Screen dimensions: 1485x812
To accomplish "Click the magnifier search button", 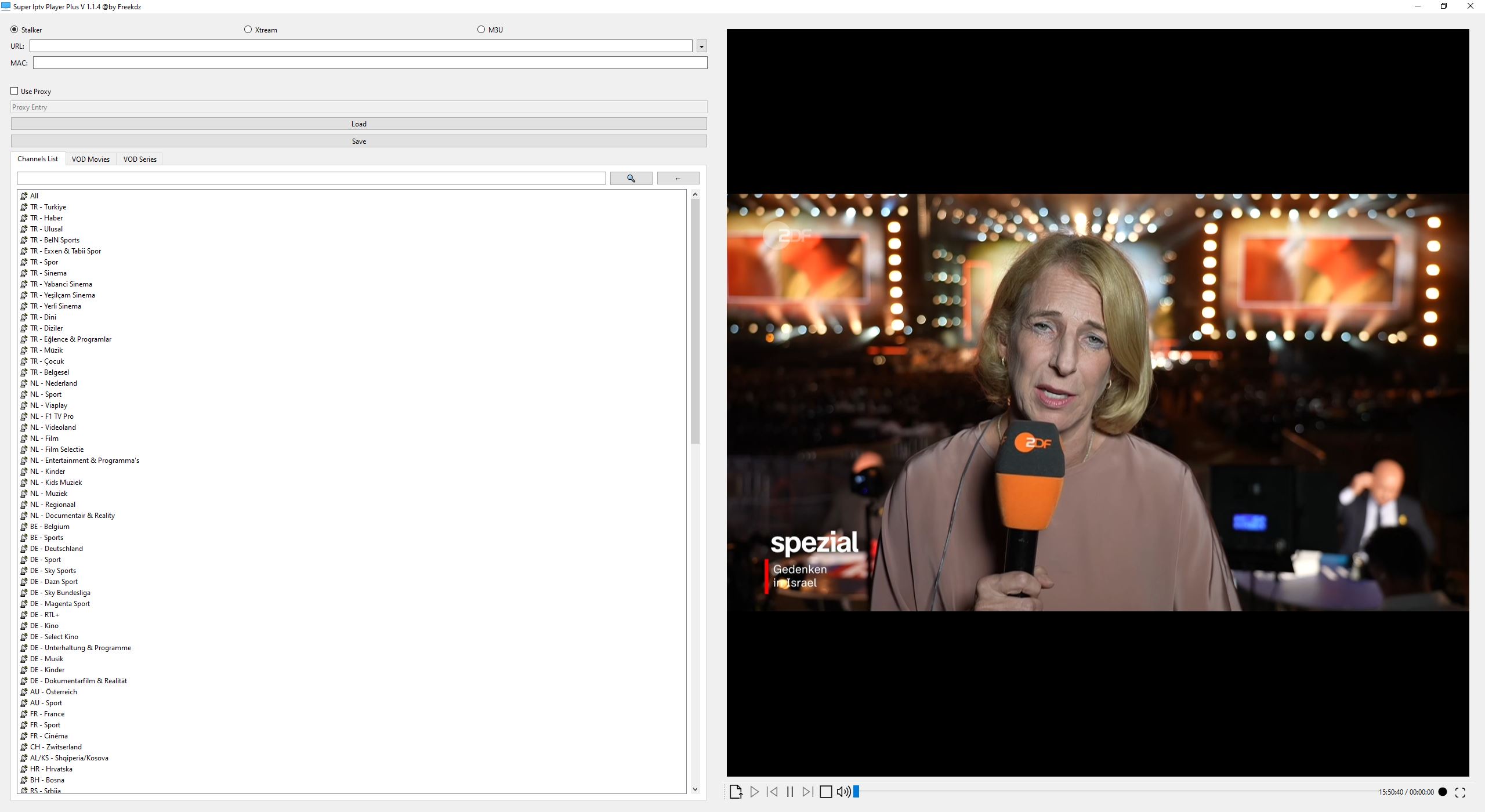I will click(631, 178).
